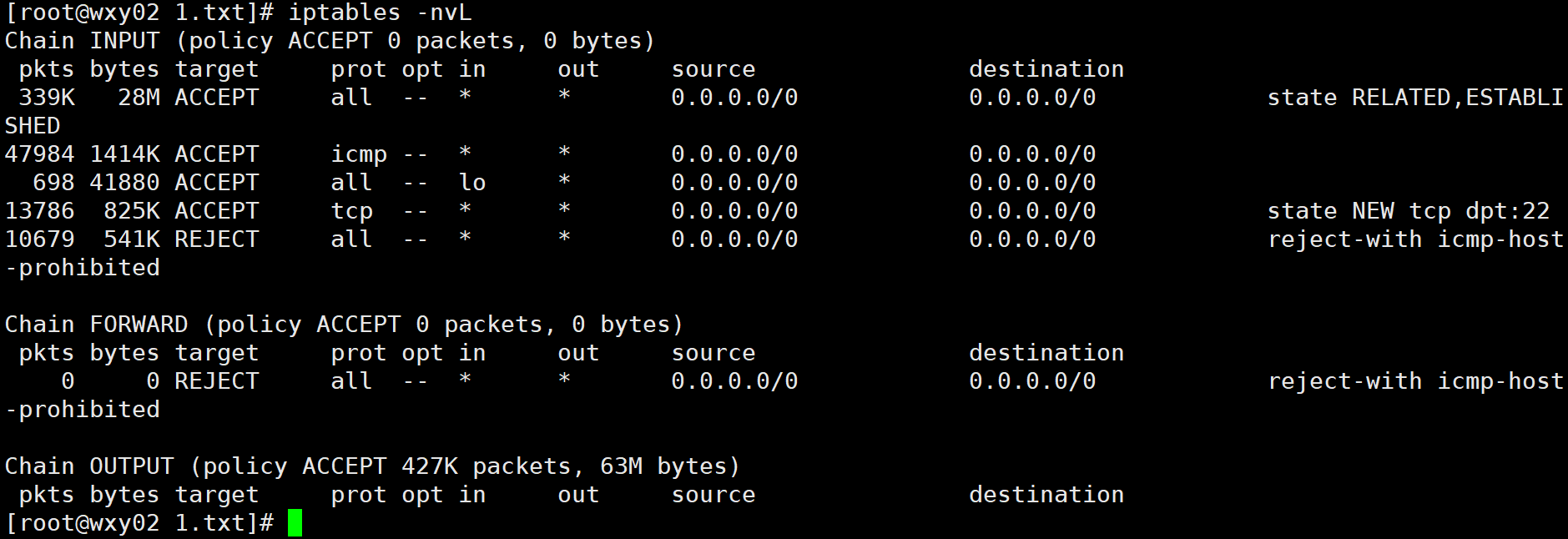Click the 28M bytes value

(x=139, y=98)
